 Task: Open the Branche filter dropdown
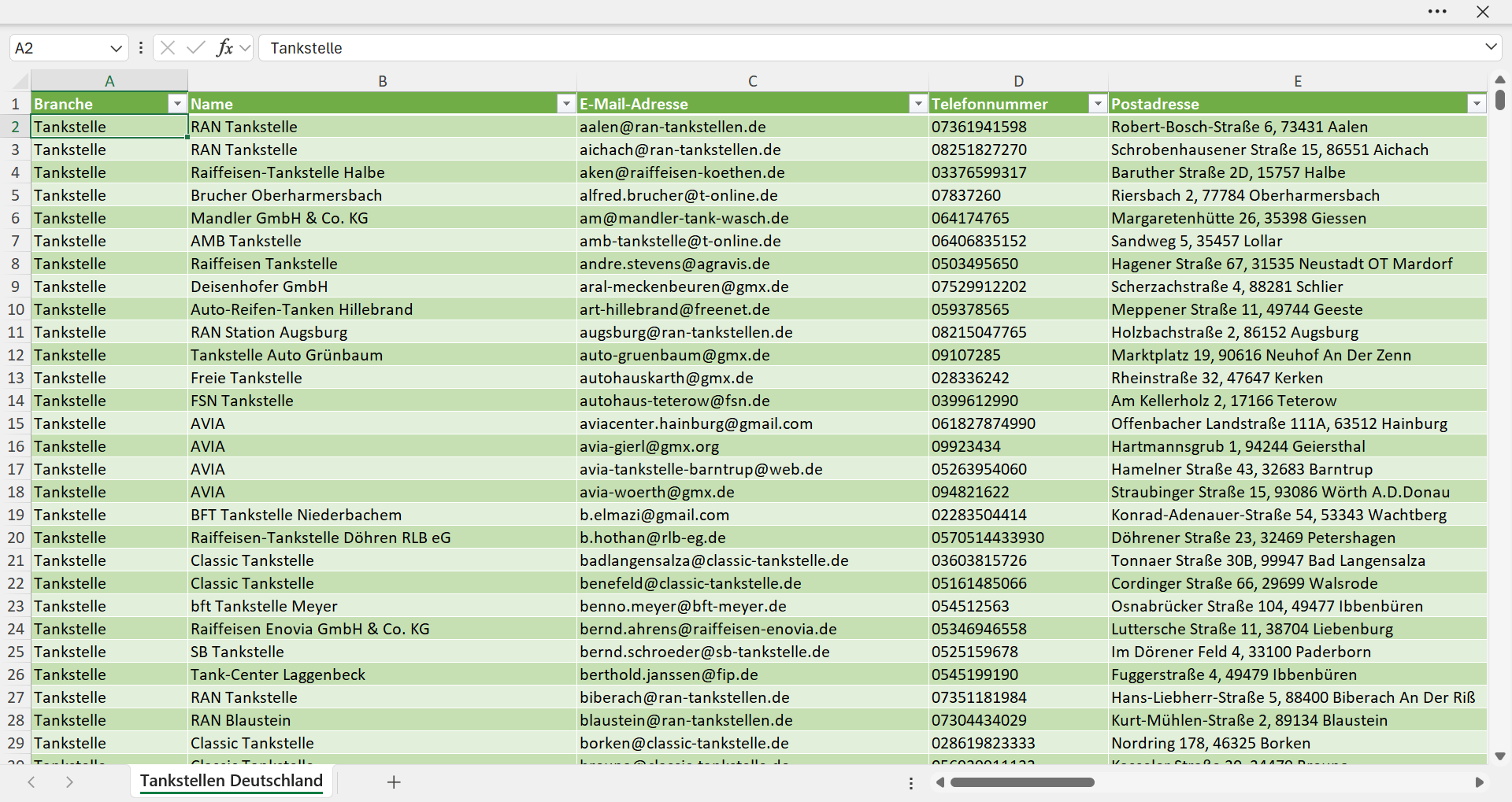177,104
